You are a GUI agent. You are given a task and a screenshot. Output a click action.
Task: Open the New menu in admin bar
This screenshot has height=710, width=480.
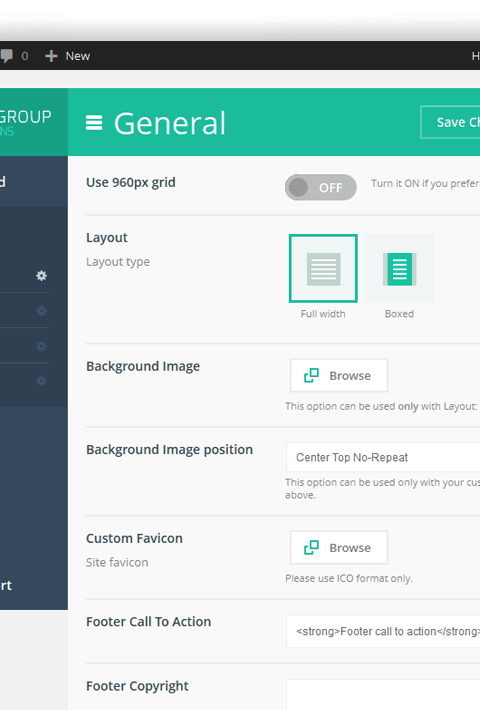click(67, 56)
